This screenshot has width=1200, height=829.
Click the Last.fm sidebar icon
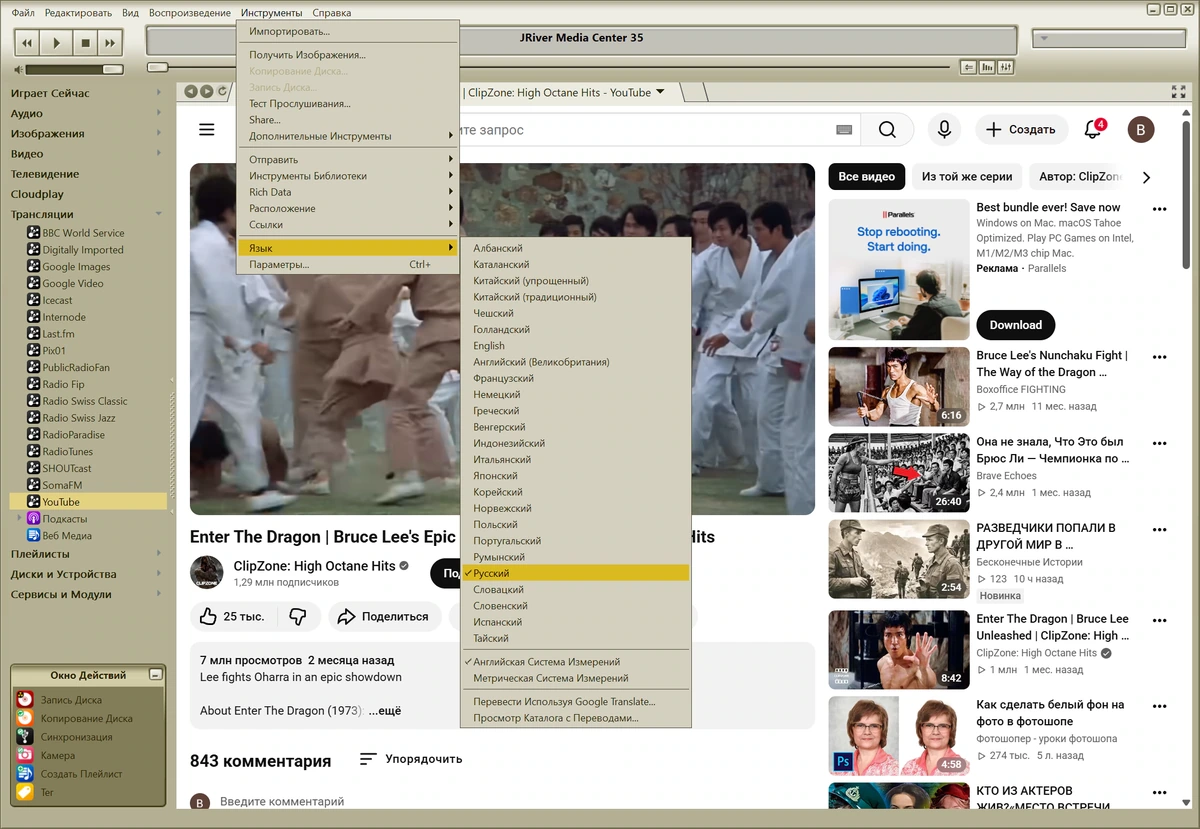pos(33,334)
